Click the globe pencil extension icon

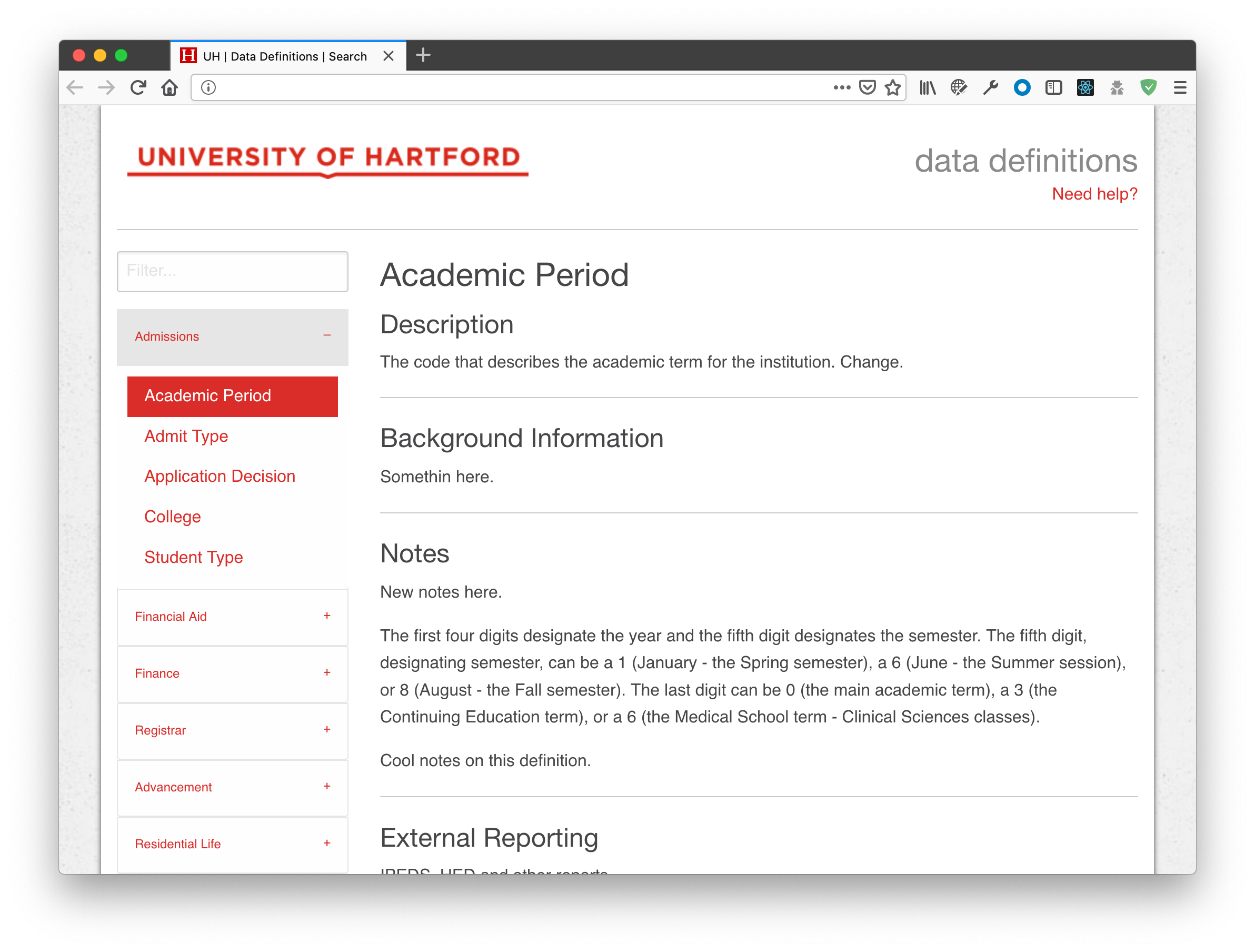[959, 88]
